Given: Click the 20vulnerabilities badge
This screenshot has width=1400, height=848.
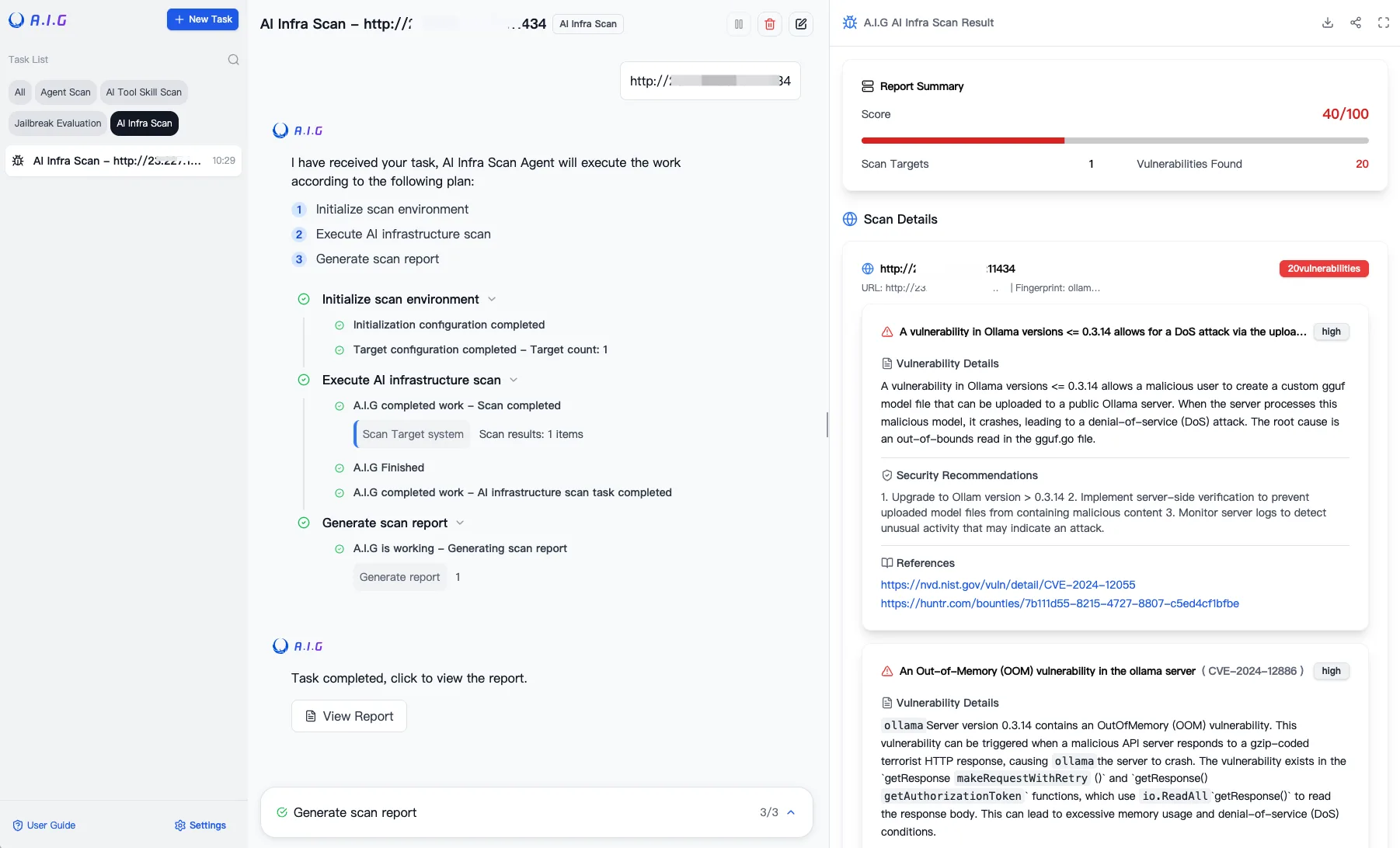Looking at the screenshot, I should click(x=1324, y=269).
